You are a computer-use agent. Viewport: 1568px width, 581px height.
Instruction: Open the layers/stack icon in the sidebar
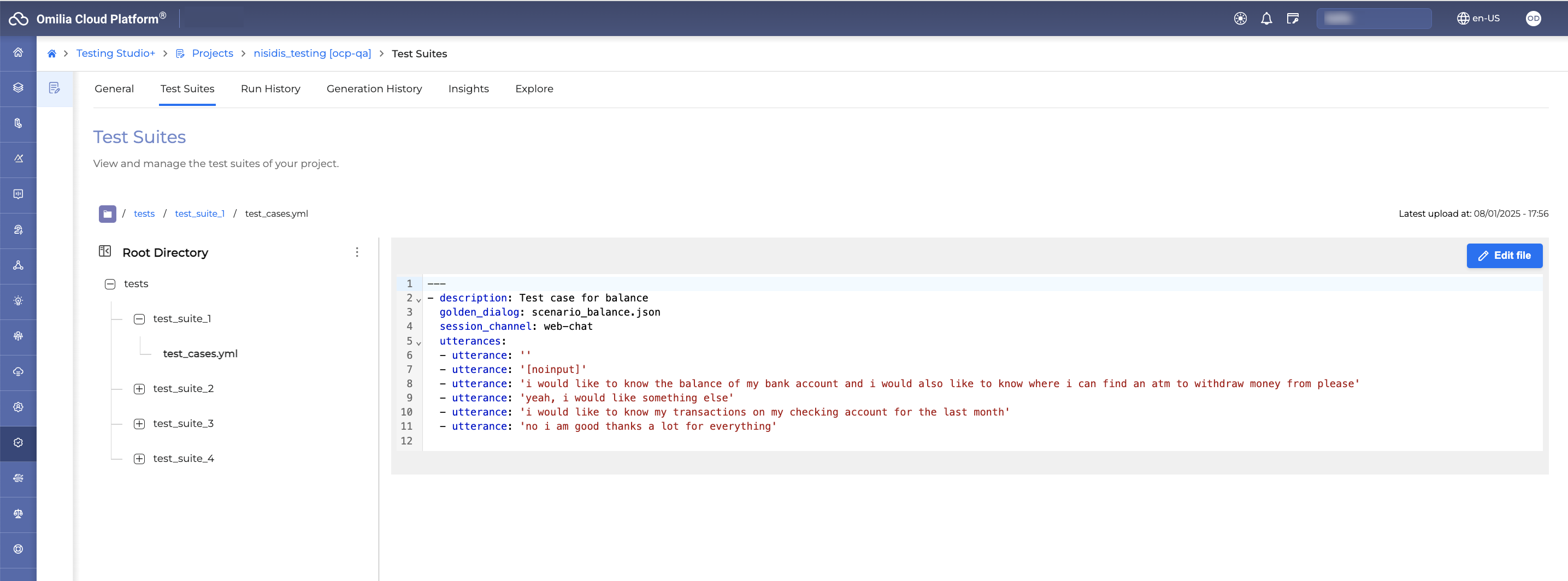coord(17,87)
